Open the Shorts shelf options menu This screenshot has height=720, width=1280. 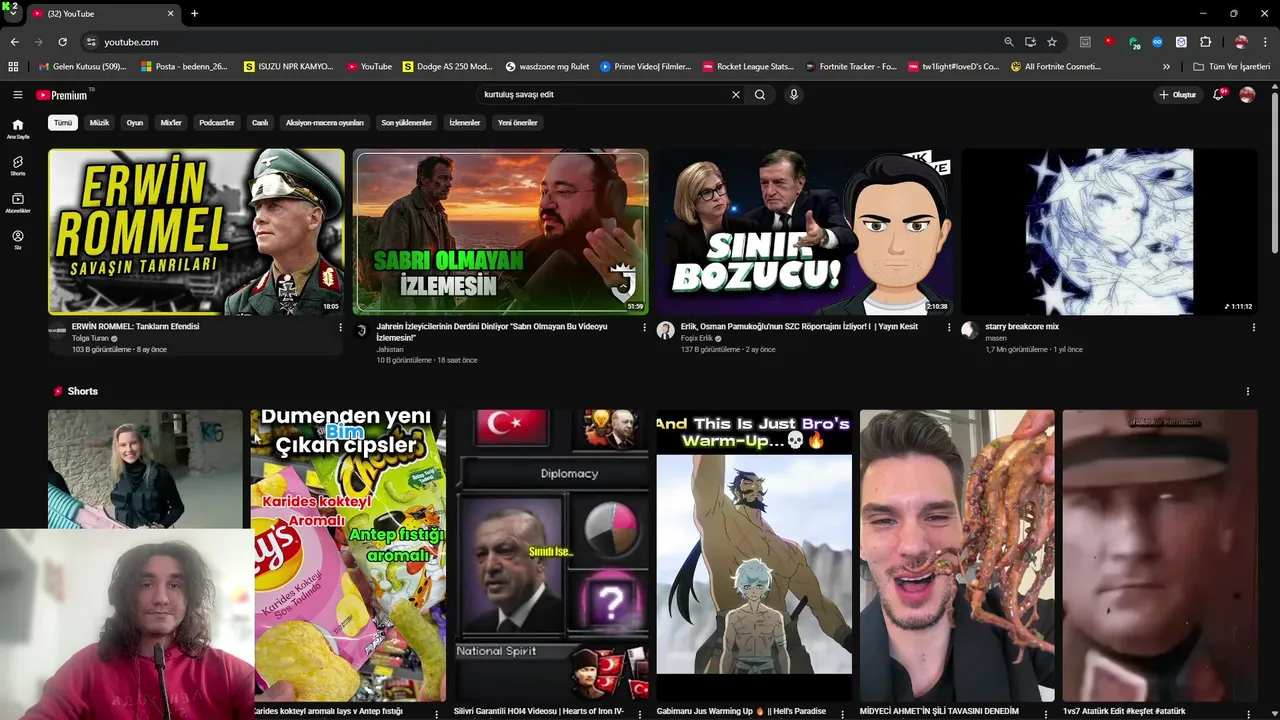1247,391
